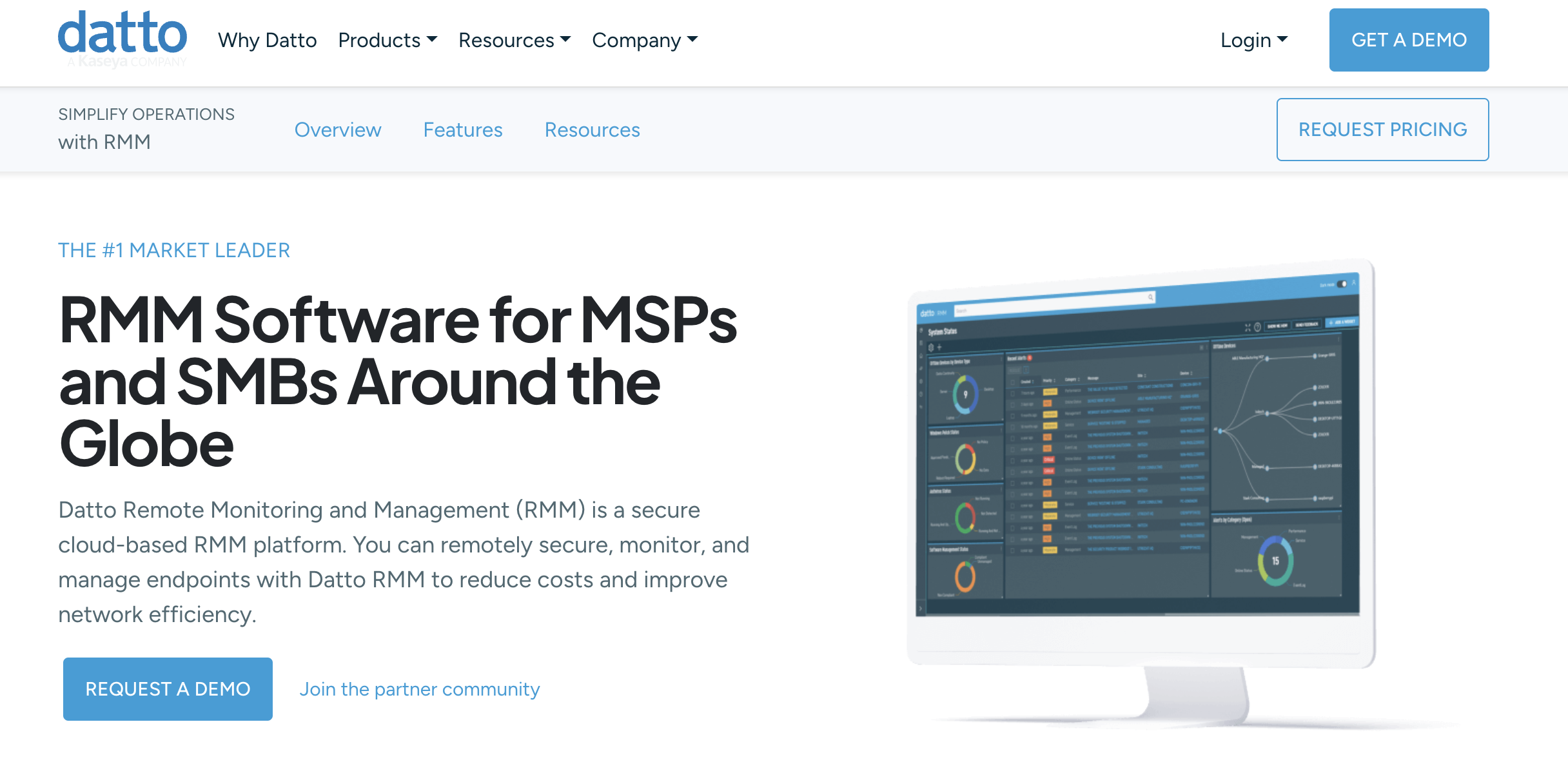Open the Login dropdown
The width and height of the screenshot is (1568, 771).
(1254, 40)
